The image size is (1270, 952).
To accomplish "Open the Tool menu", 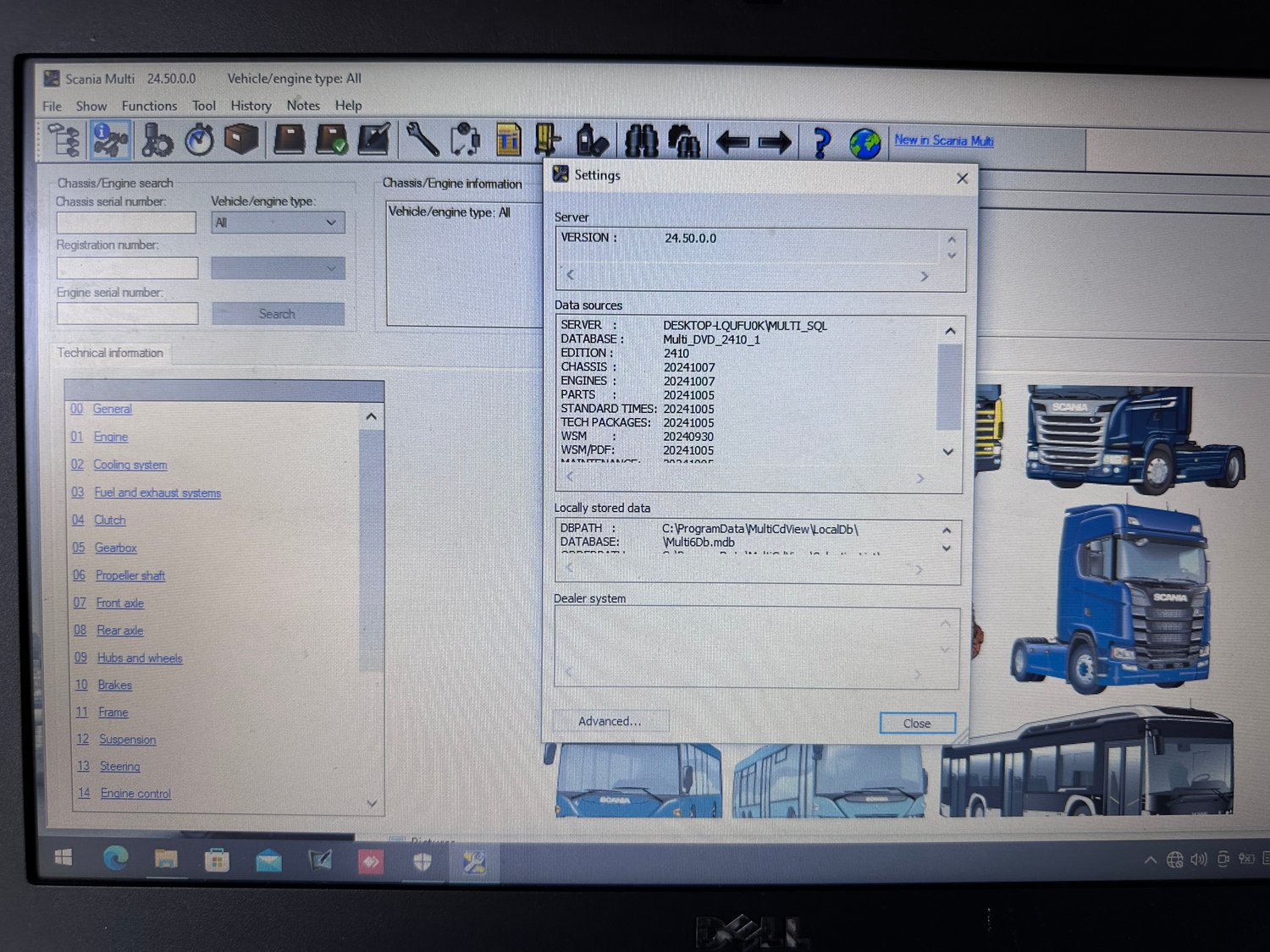I will (204, 106).
